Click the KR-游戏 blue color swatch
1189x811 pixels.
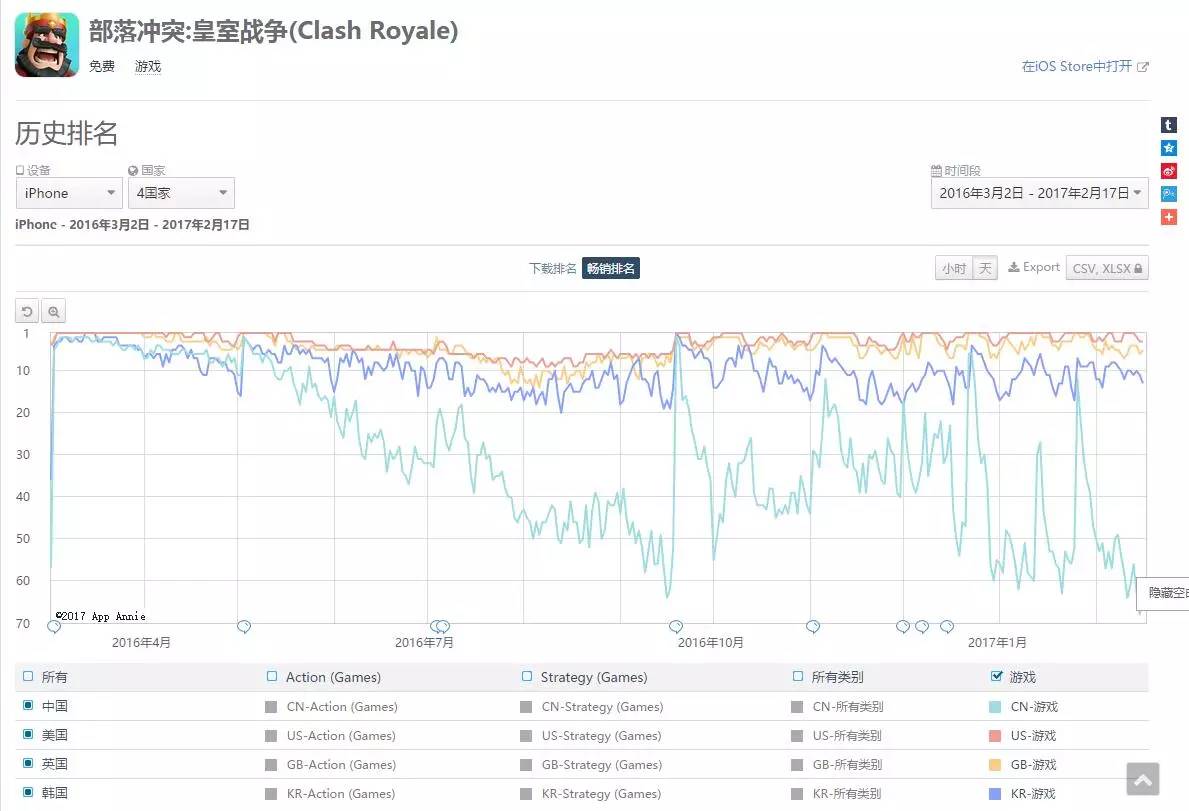996,794
